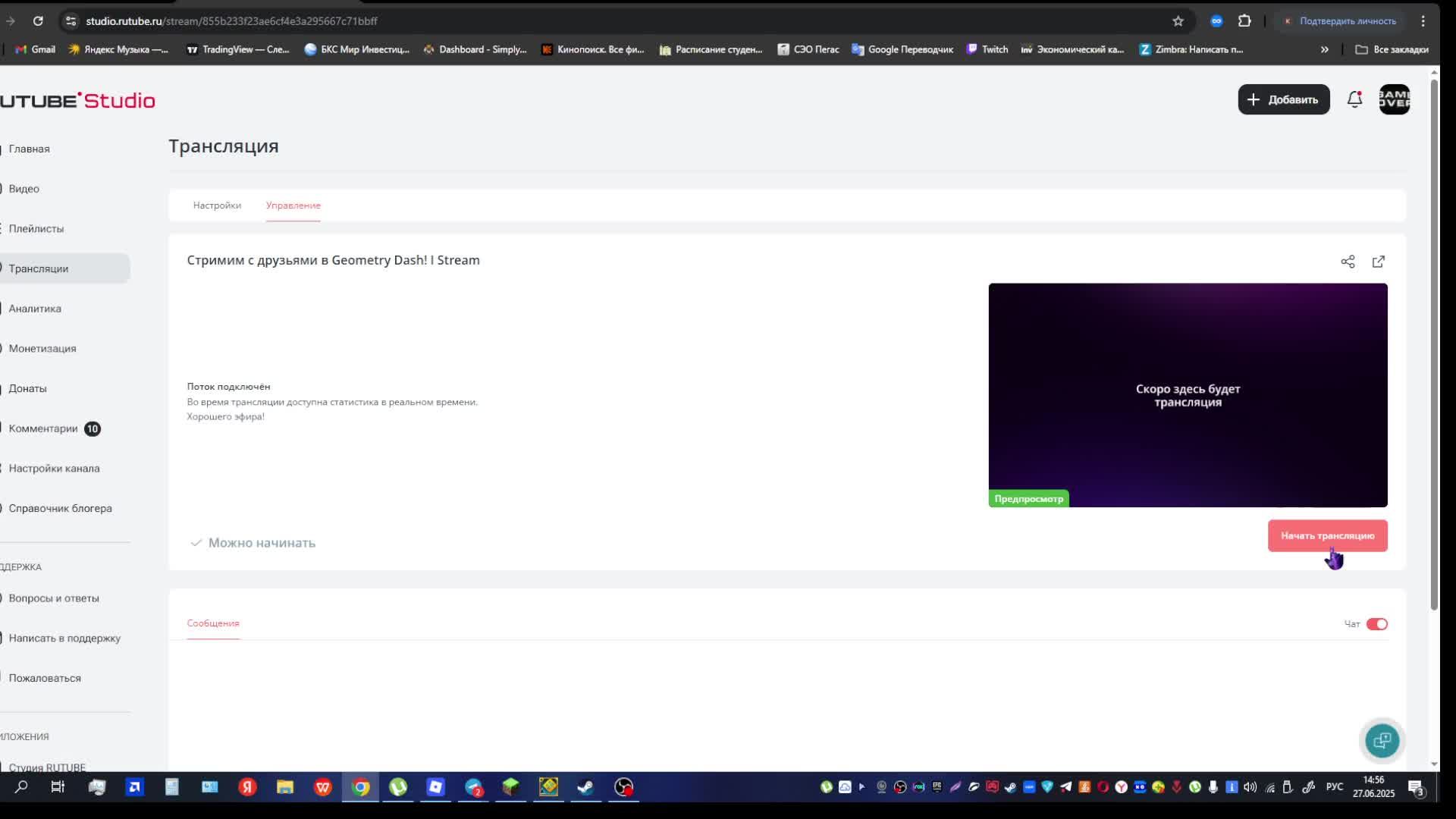Open Вопросы и ответы link
Image resolution: width=1456 pixels, height=819 pixels.
coord(54,598)
